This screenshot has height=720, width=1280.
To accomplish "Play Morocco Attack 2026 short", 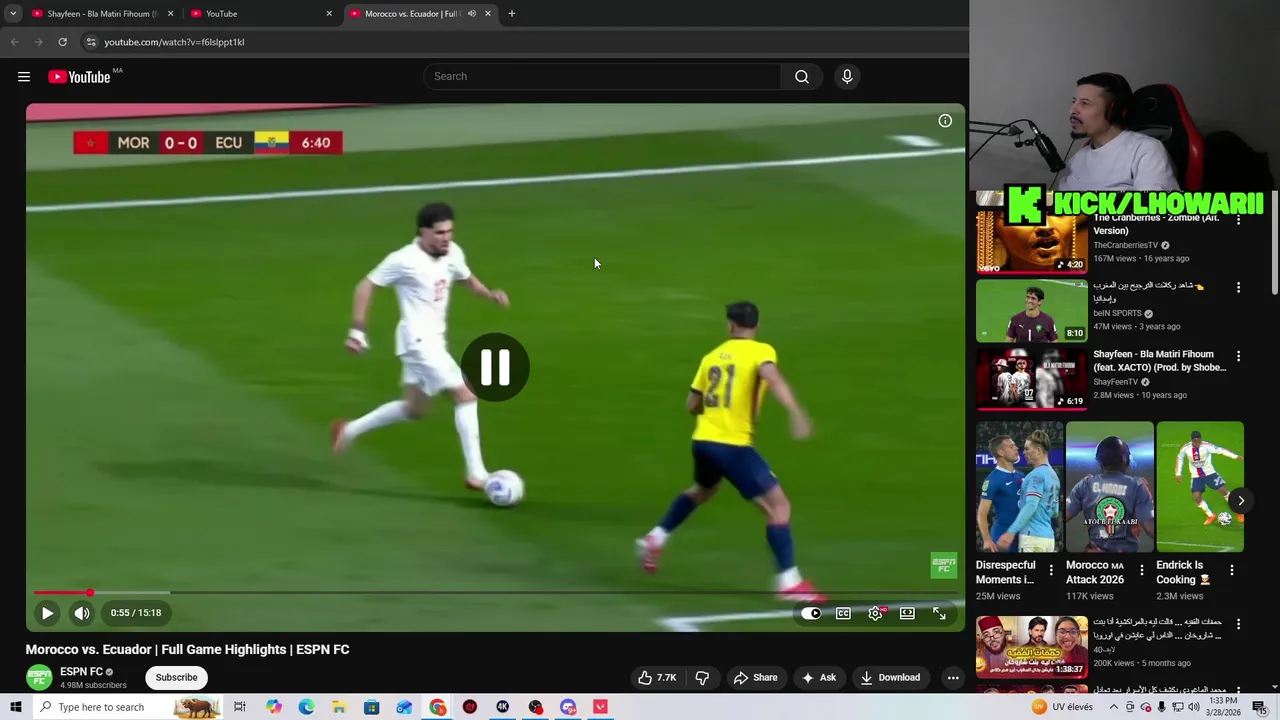I will (1109, 487).
